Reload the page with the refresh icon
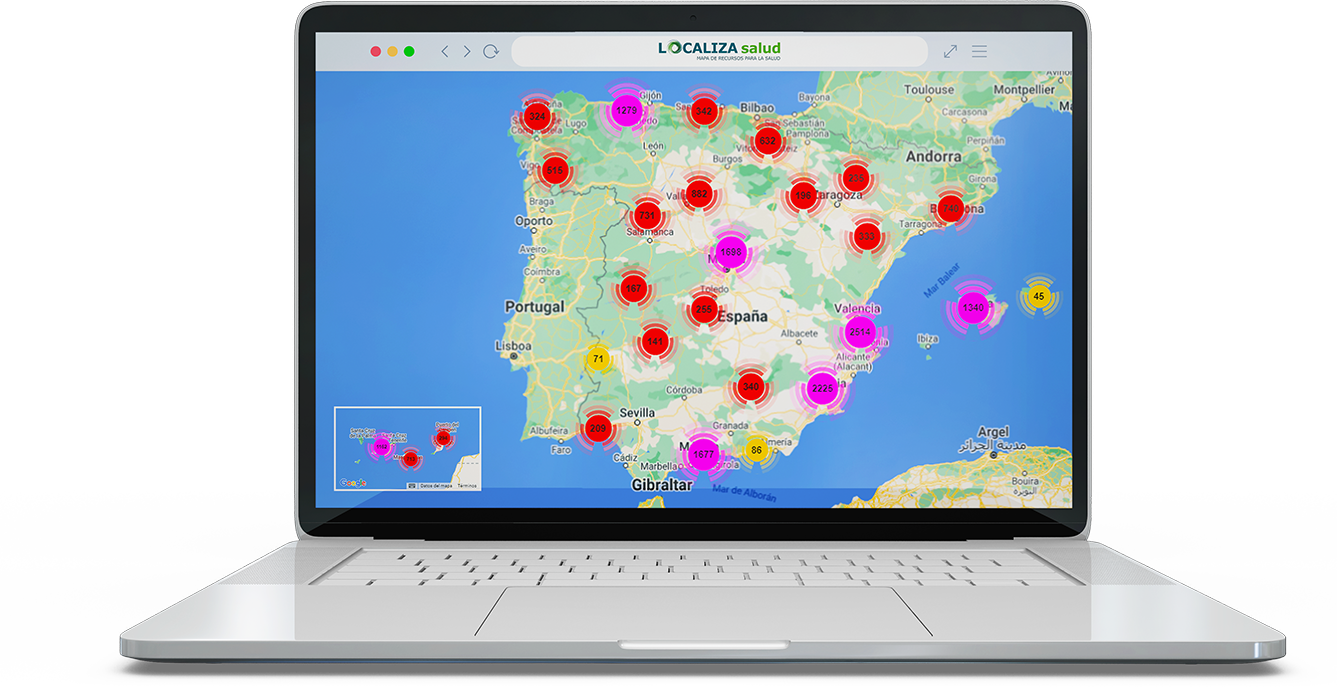The image size is (1337, 689). point(490,51)
